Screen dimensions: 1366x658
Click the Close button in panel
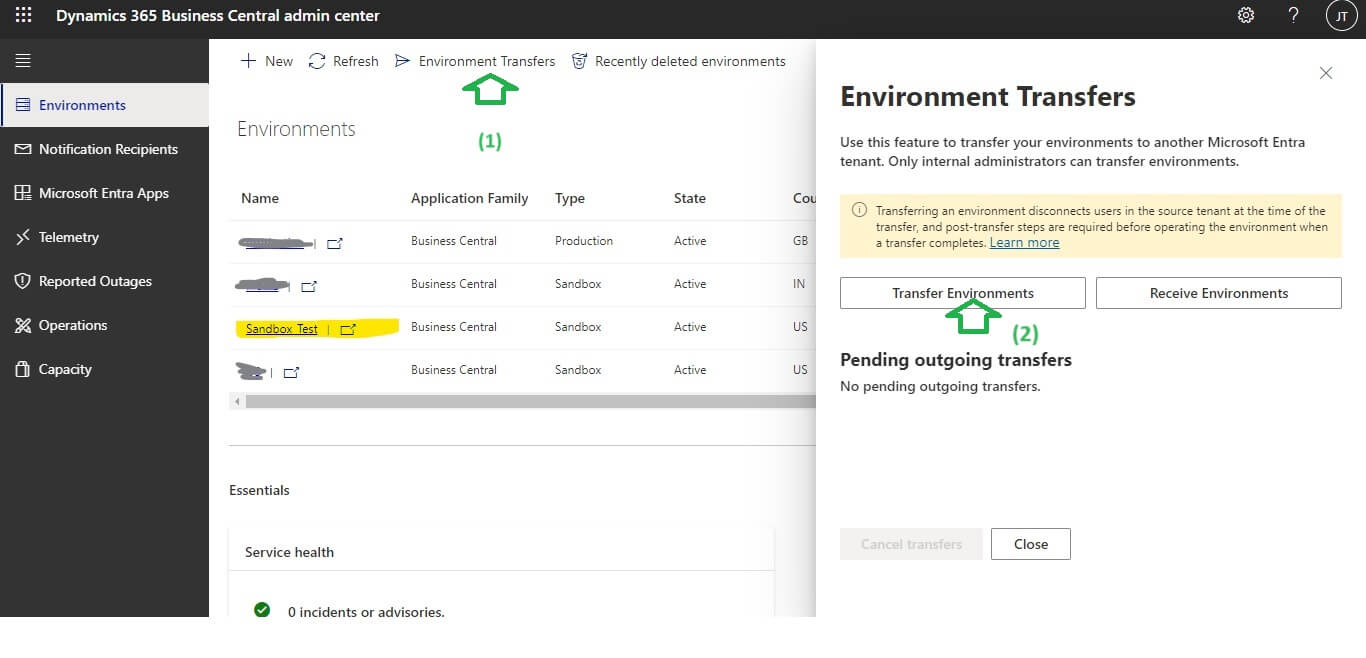coord(1031,544)
